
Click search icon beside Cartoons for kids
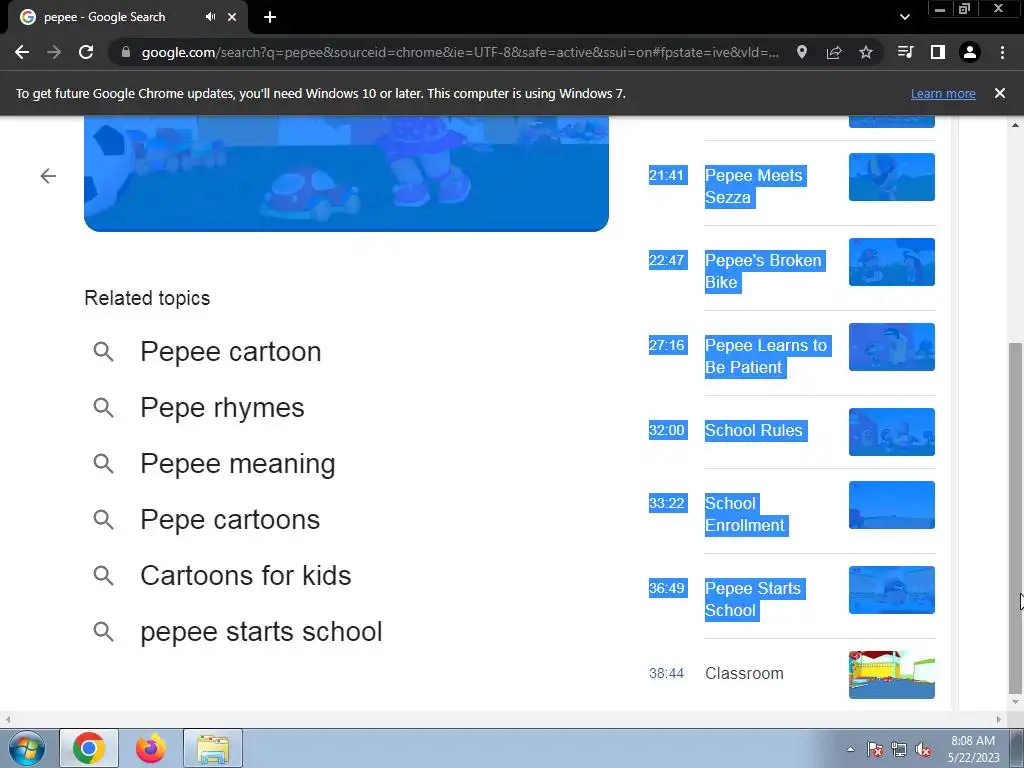[x=103, y=576]
